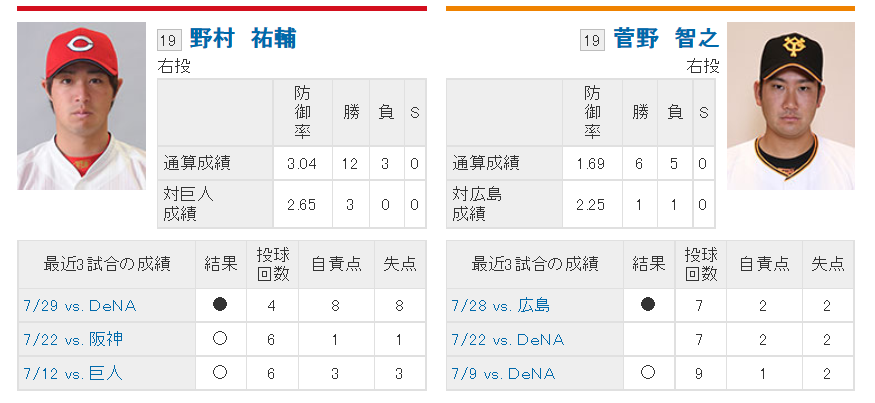This screenshot has width=875, height=403.
Task: Click the black loss circle for 7/28 vs. 広島
Action: pyautogui.click(x=648, y=305)
